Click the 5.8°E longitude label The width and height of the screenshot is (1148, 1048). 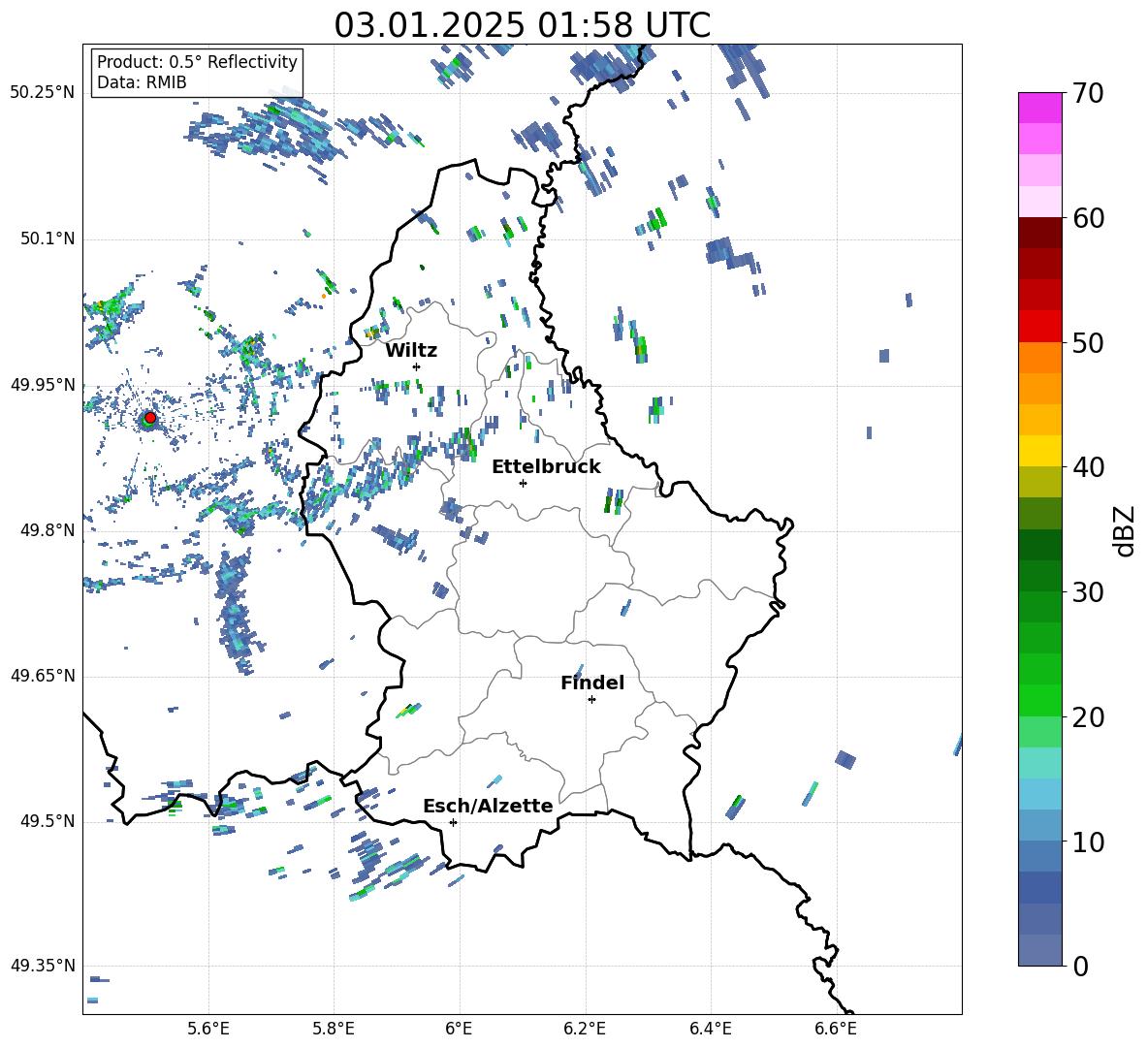(x=334, y=1029)
